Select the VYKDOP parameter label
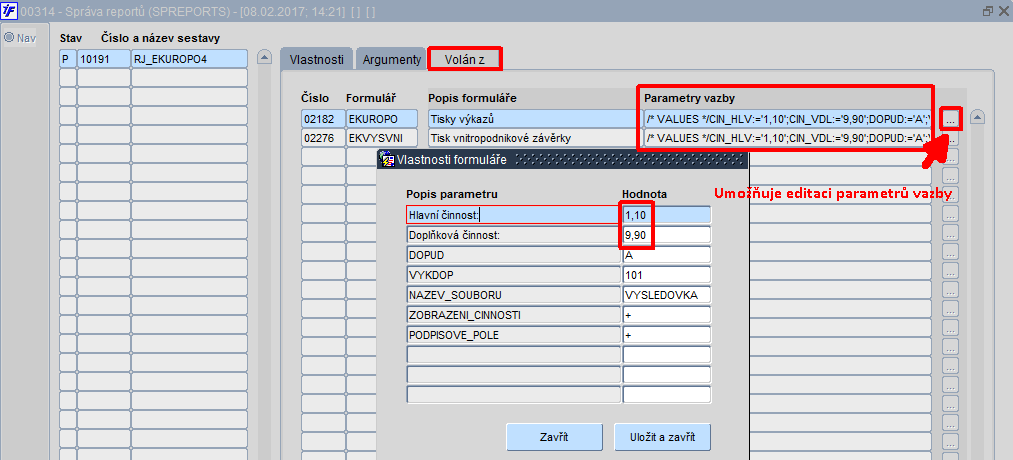Image resolution: width=1013 pixels, height=460 pixels. (x=514, y=275)
